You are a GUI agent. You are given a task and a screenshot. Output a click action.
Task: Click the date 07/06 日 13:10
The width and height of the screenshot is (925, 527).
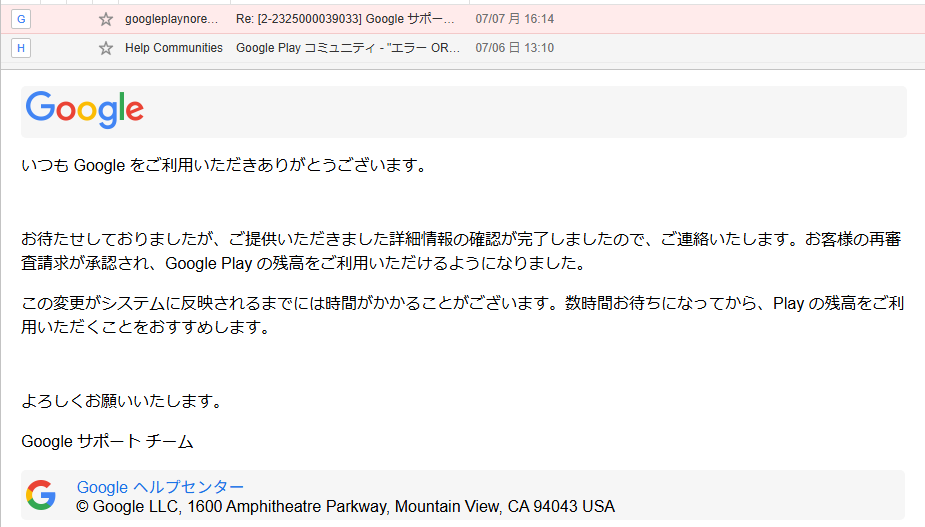pyautogui.click(x=514, y=48)
